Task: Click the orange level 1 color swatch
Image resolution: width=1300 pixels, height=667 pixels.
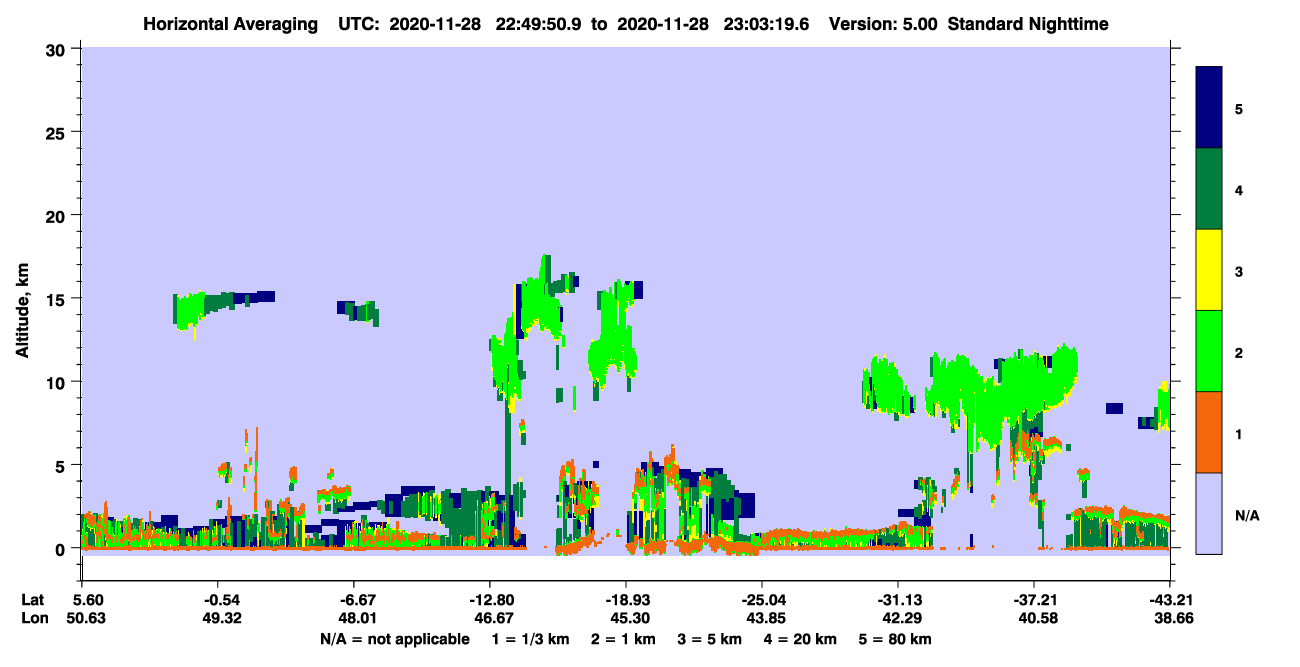Action: click(x=1209, y=432)
